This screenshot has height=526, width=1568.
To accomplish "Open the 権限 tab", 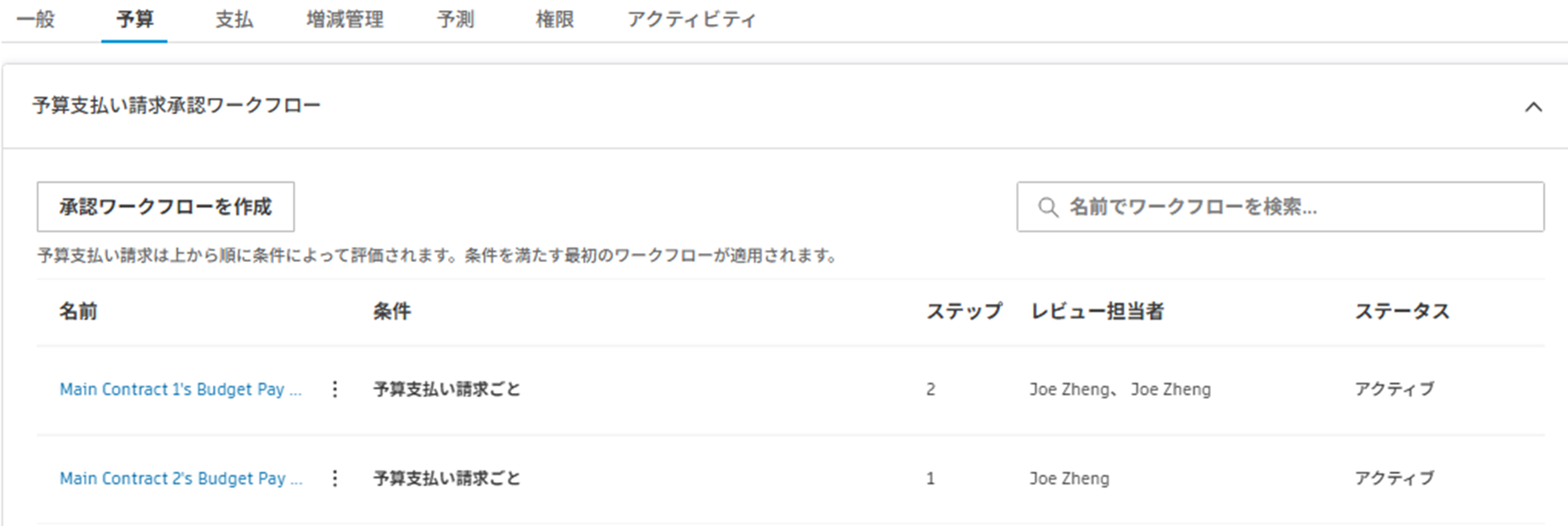I will (x=554, y=19).
